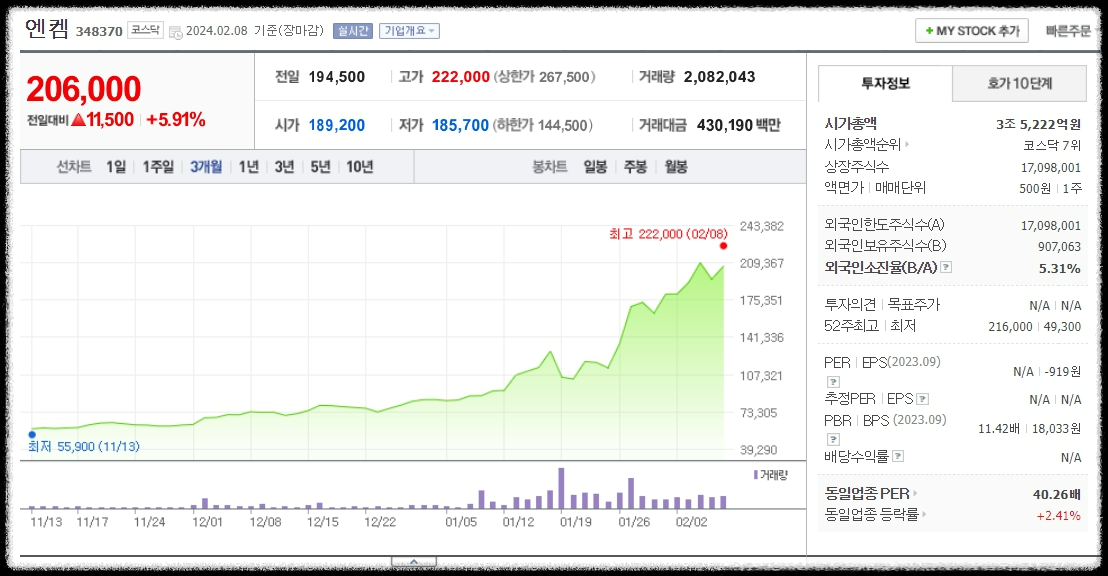Screen dimensions: 1108x576
Task: Click the 01/26 date label on chart axis
Action: pos(634,522)
